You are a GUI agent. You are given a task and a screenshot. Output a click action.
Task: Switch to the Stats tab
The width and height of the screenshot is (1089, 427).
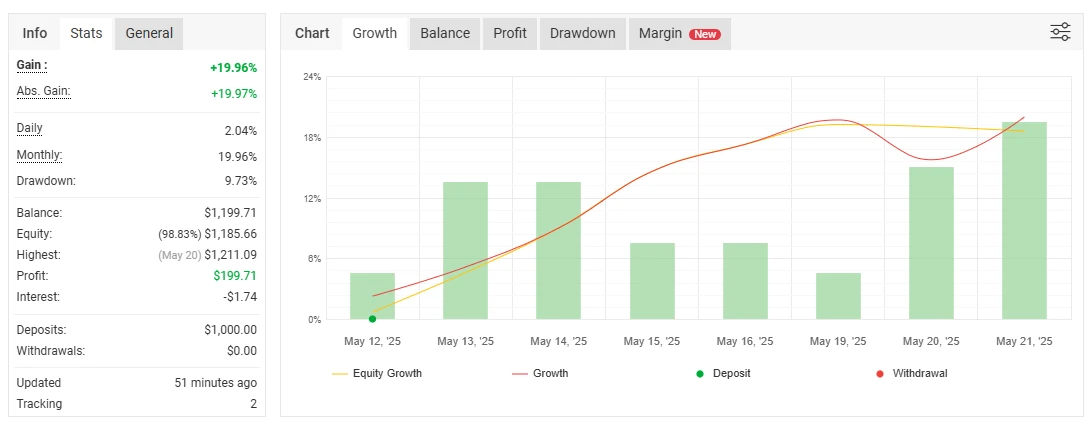pyautogui.click(x=86, y=33)
